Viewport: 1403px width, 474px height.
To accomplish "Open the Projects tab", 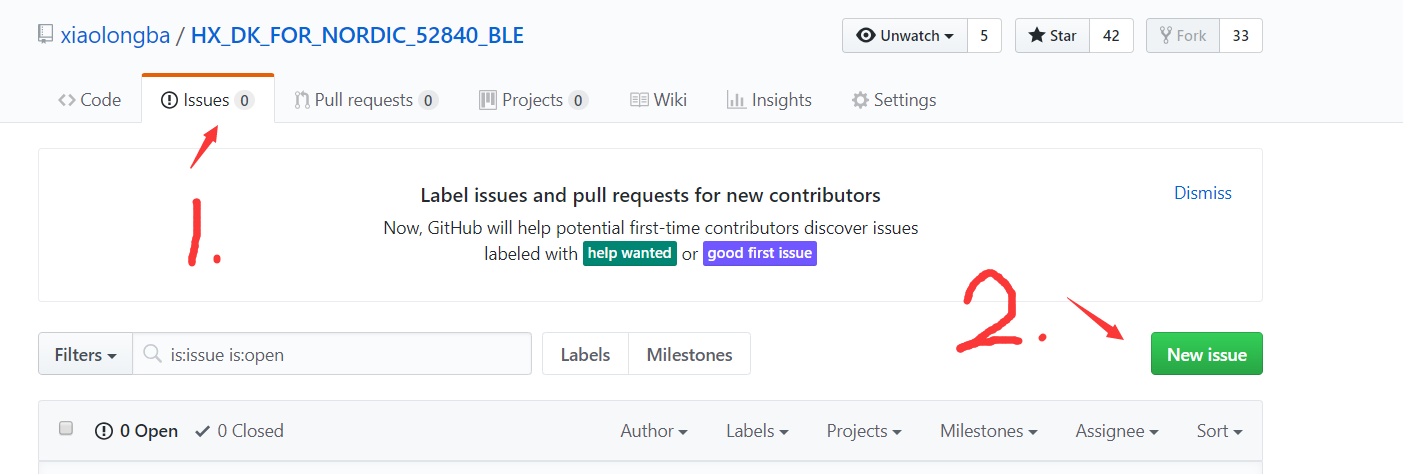I will tap(533, 100).
